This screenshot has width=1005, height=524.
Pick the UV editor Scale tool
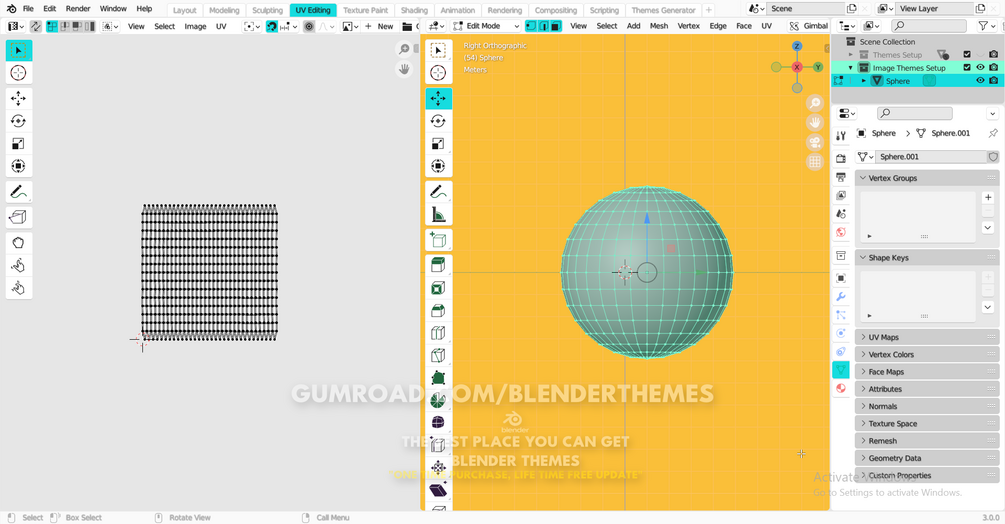(x=19, y=143)
